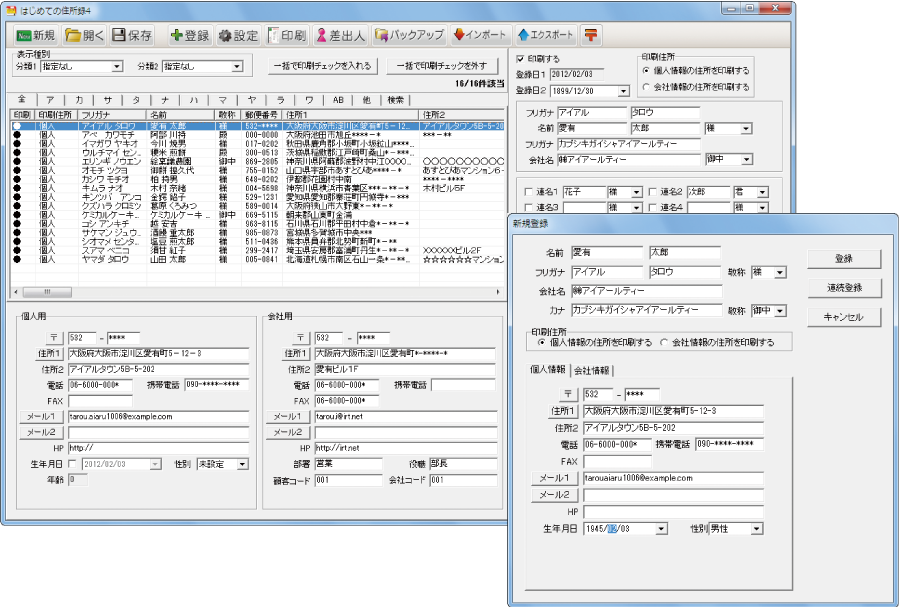Select 会社情報の住所を印刷する in the 新規登録 dialog
The height and width of the screenshot is (607, 899).
[x=664, y=342]
